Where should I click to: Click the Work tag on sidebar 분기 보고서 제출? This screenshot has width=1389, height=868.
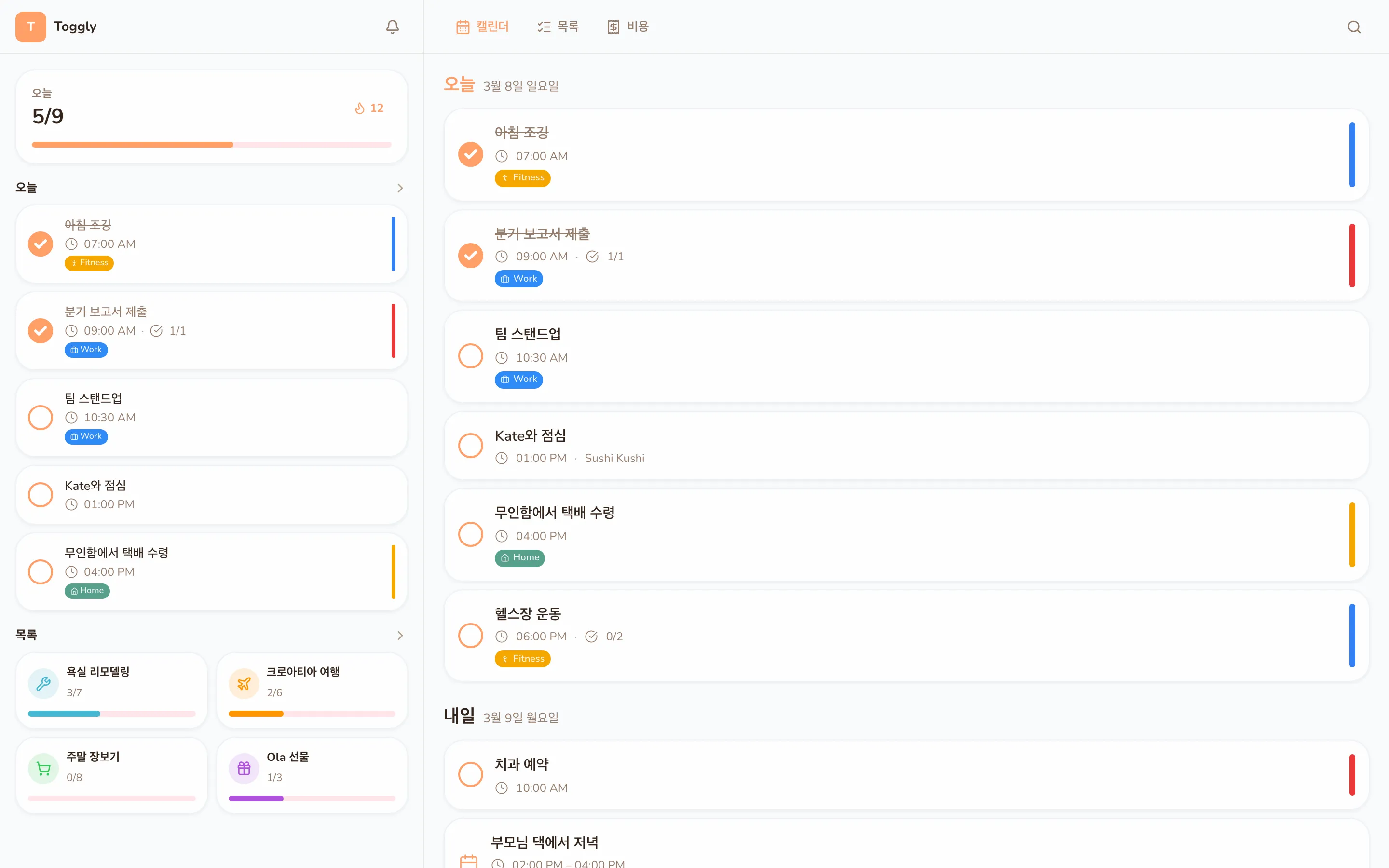(86, 350)
